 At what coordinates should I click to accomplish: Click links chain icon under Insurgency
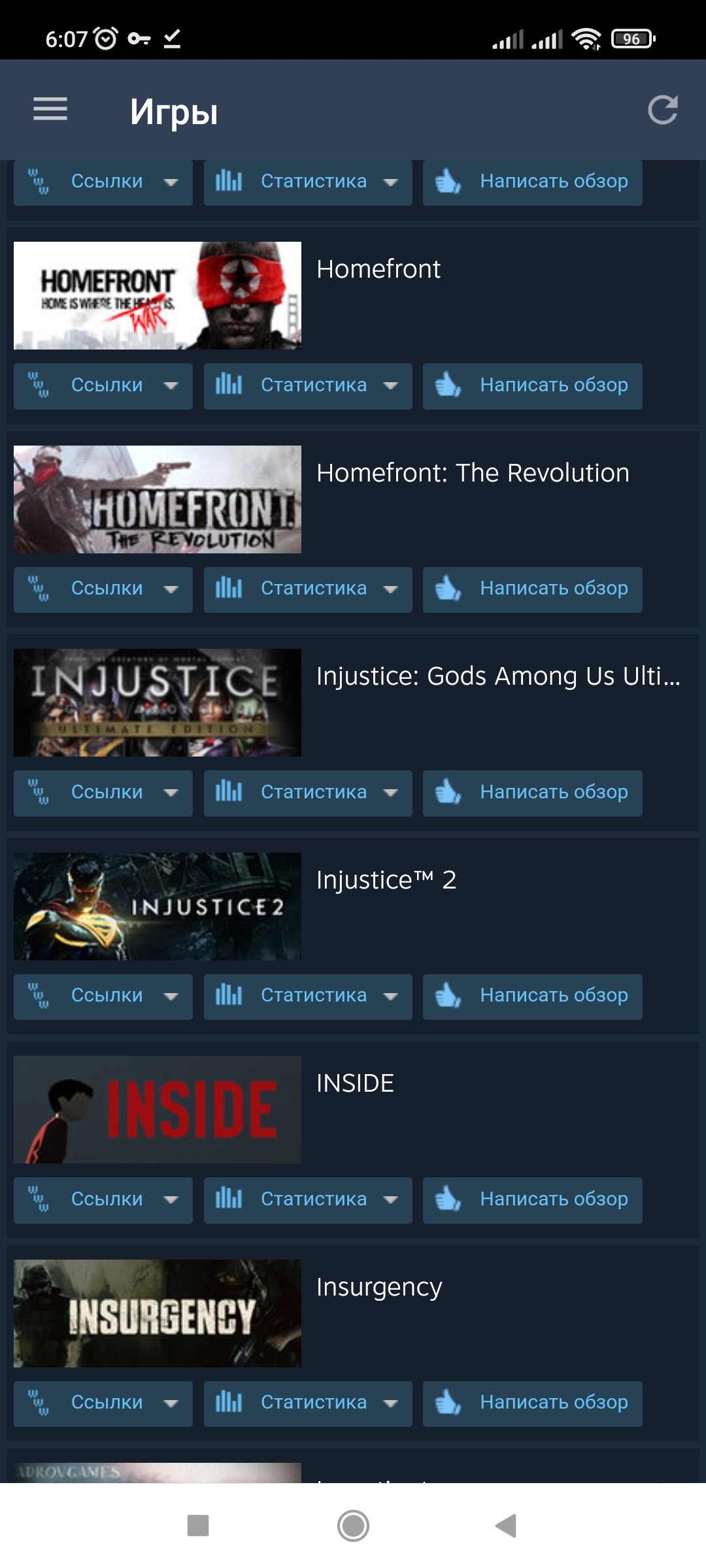(39, 1402)
